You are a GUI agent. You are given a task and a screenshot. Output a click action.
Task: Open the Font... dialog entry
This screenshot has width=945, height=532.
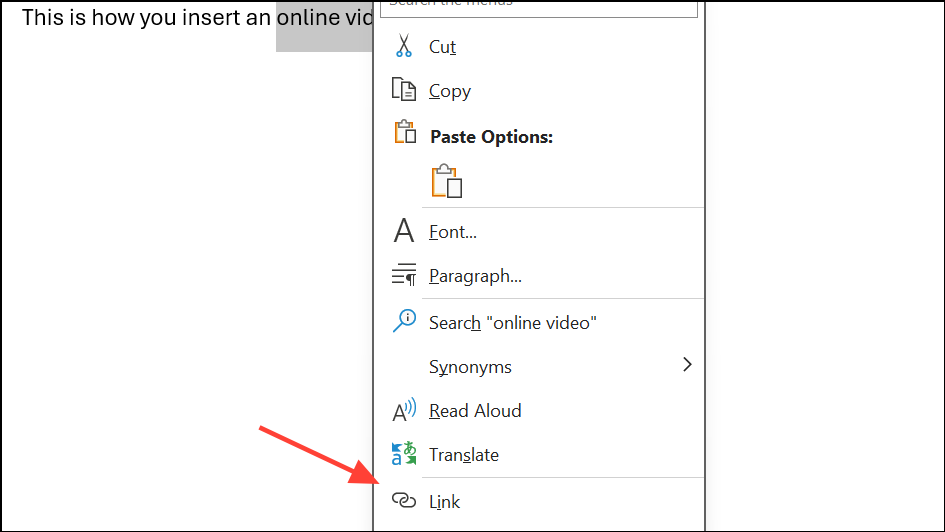click(x=453, y=232)
